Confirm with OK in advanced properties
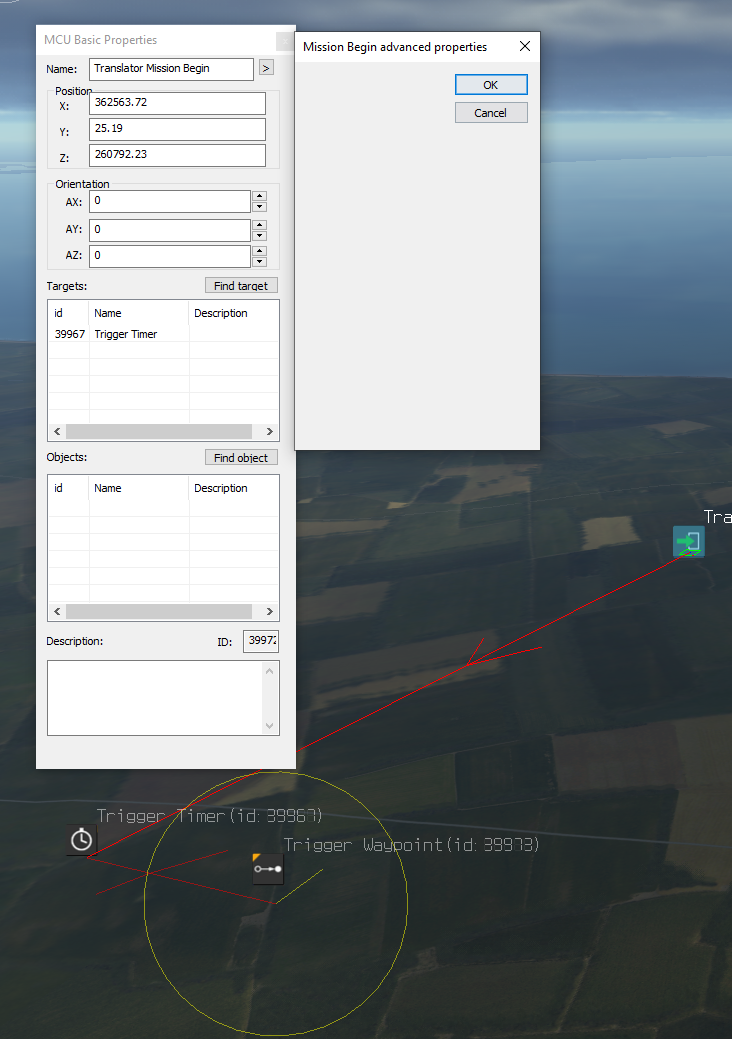The image size is (732, 1039). pos(490,85)
